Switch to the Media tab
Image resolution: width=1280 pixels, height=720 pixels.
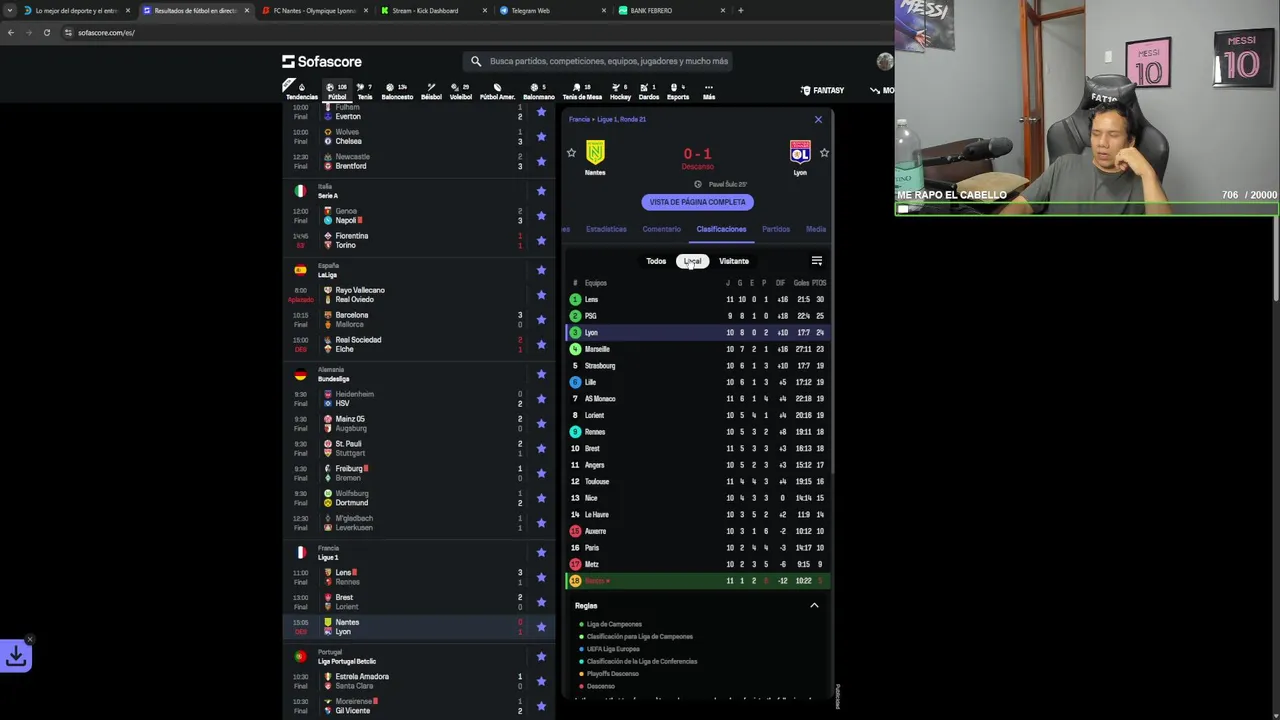816,229
